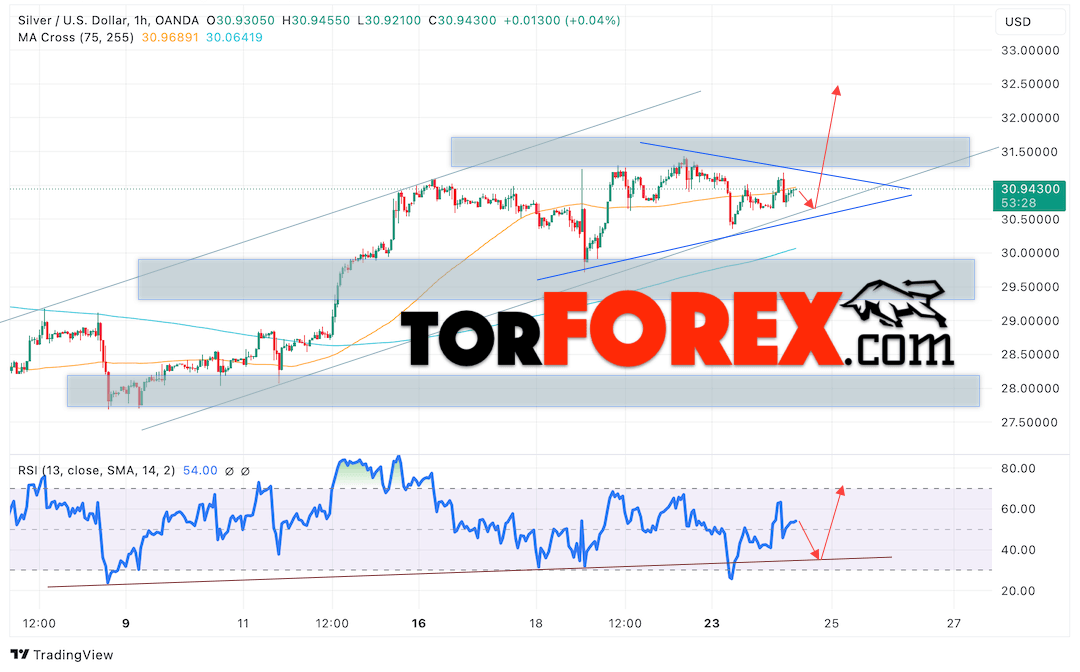1080x672 pixels.
Task: Click the teal MA value 30.06419
Action: point(234,37)
